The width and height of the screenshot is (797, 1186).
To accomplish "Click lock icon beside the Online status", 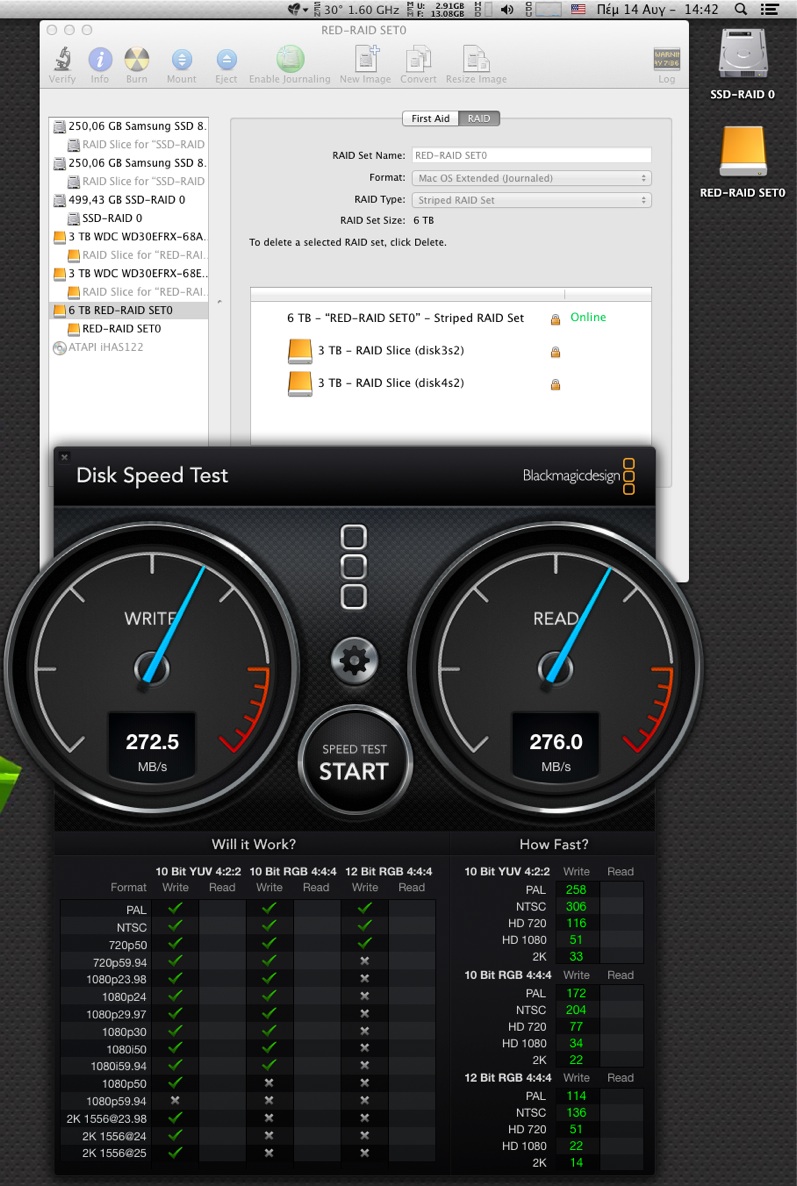I will click(x=555, y=318).
